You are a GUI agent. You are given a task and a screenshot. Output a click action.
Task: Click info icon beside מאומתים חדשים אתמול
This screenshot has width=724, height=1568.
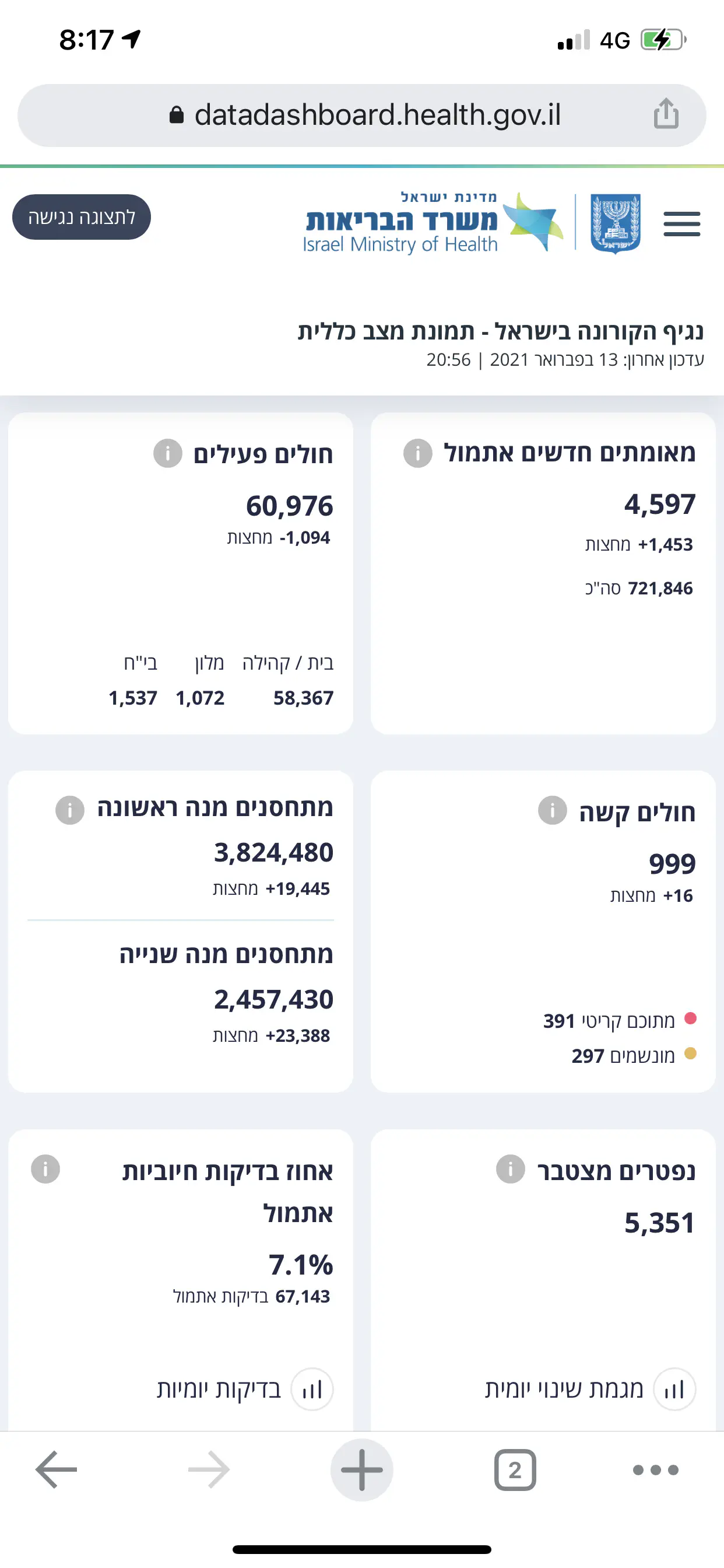(417, 453)
